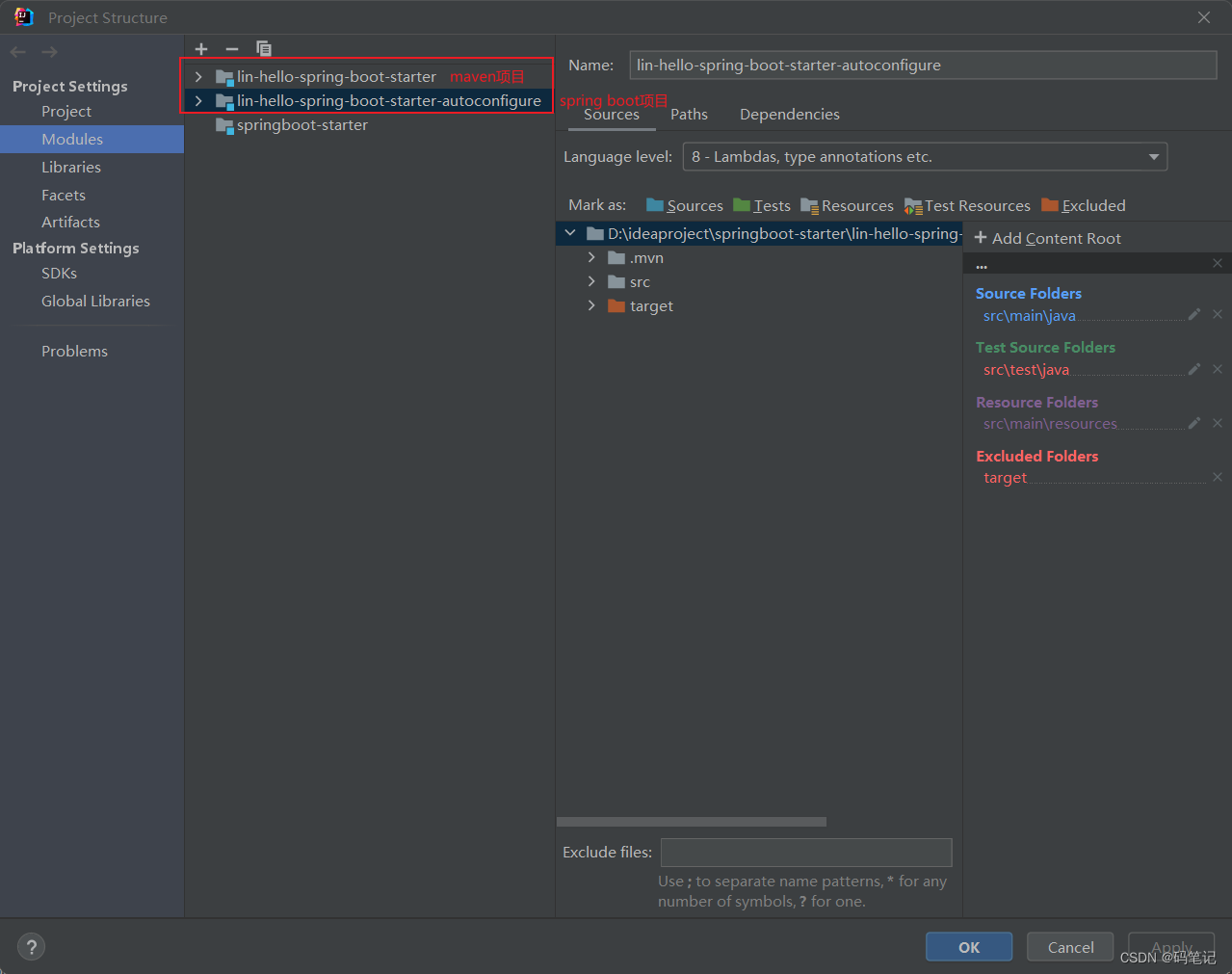
Task: Focus the module Name field
Action: point(923,66)
